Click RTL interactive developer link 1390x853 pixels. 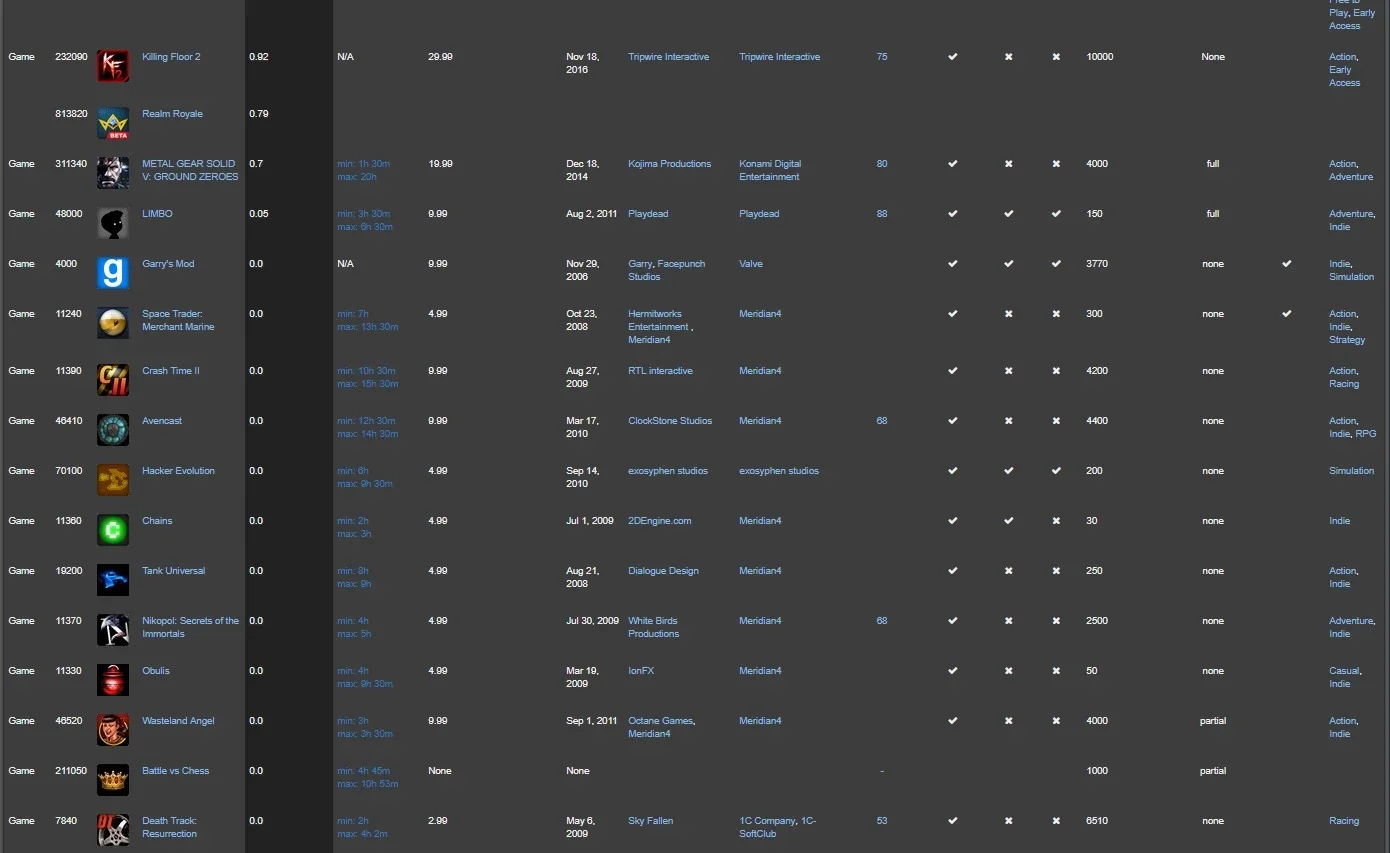[x=660, y=371]
